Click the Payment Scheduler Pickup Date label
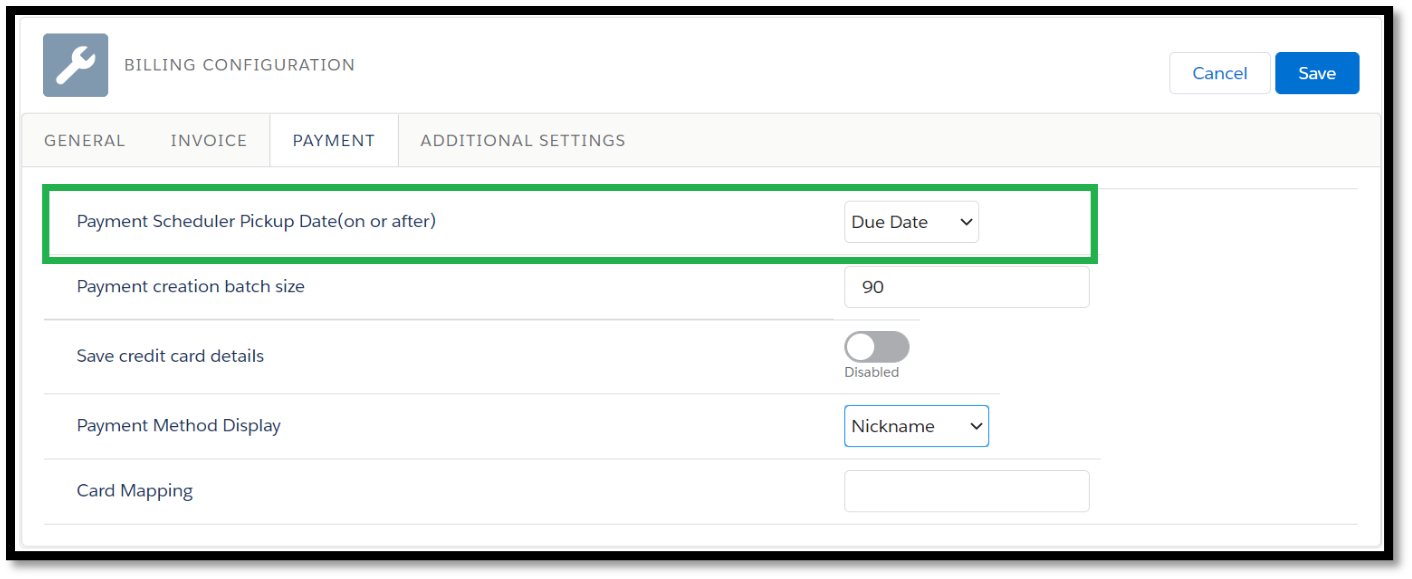Image resolution: width=1412 pixels, height=579 pixels. click(256, 221)
